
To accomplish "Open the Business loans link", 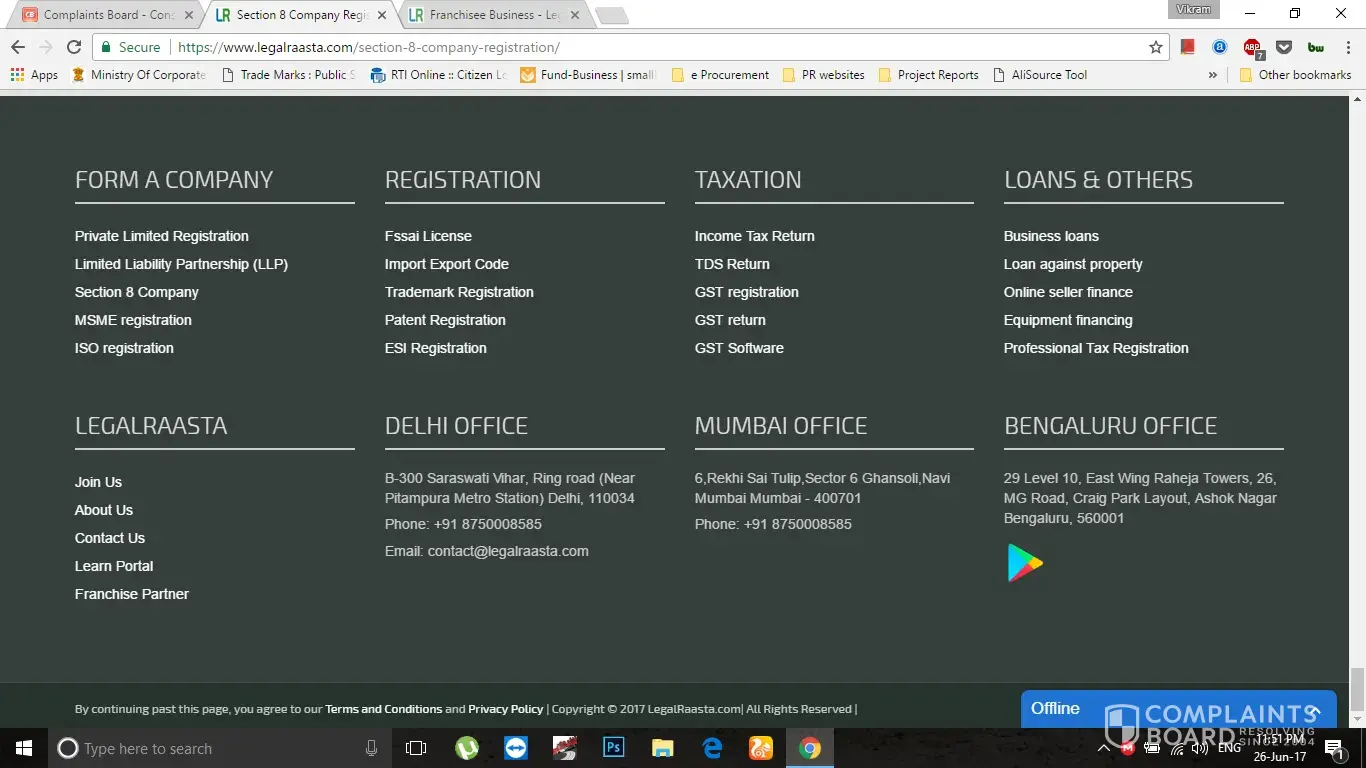I will 1051,236.
